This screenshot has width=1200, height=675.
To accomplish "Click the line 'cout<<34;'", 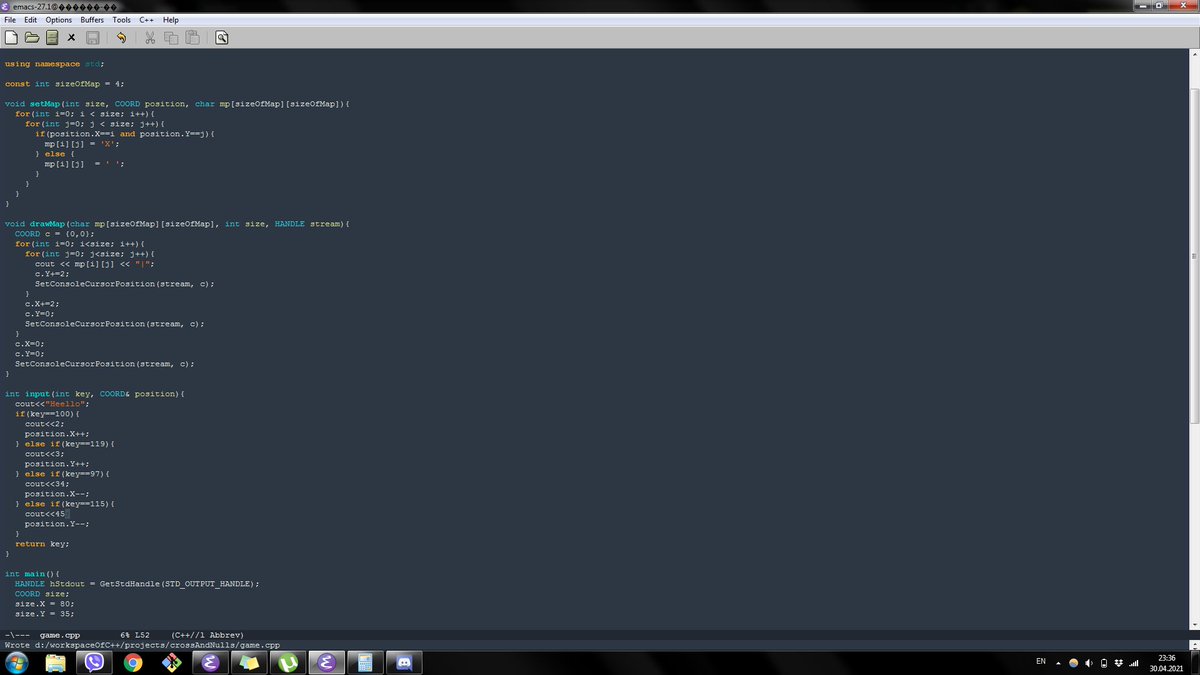I will point(47,484).
